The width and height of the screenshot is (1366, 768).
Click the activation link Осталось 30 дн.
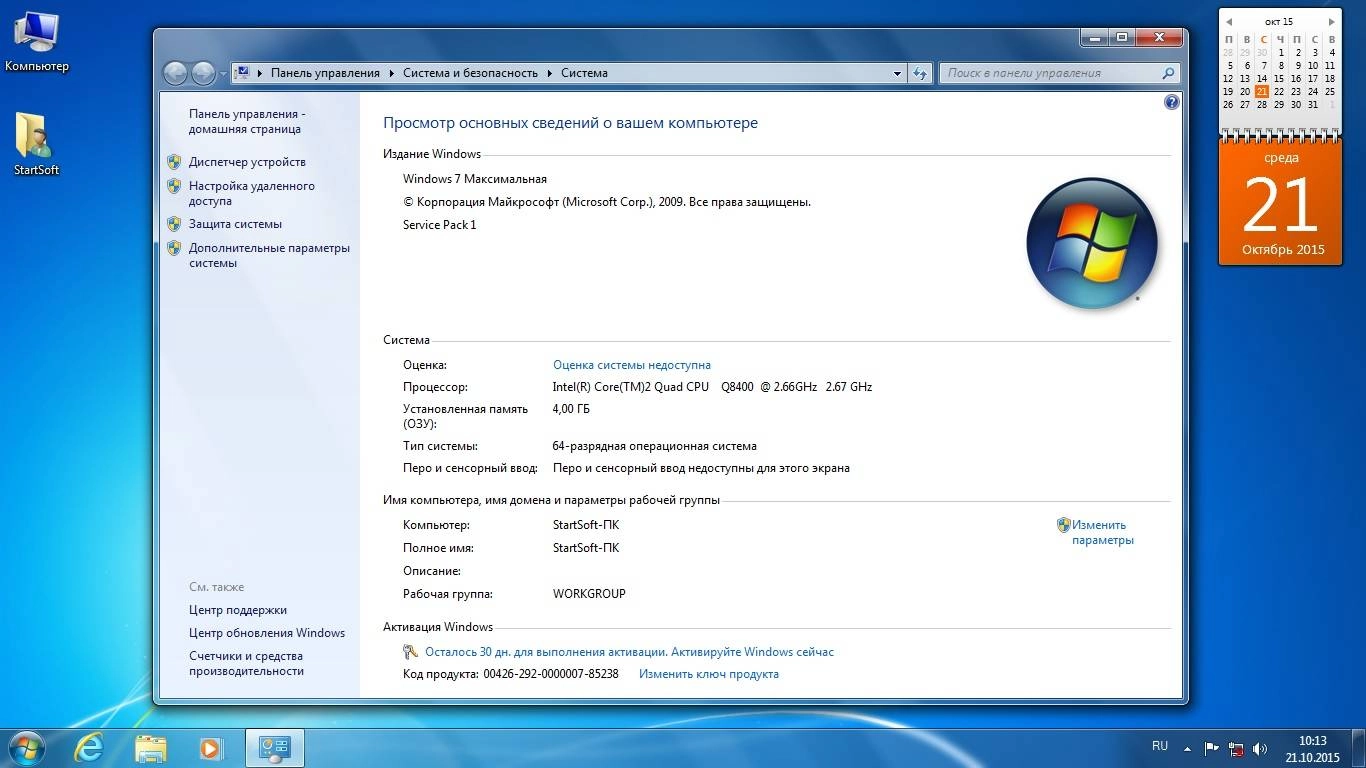pyautogui.click(x=629, y=652)
